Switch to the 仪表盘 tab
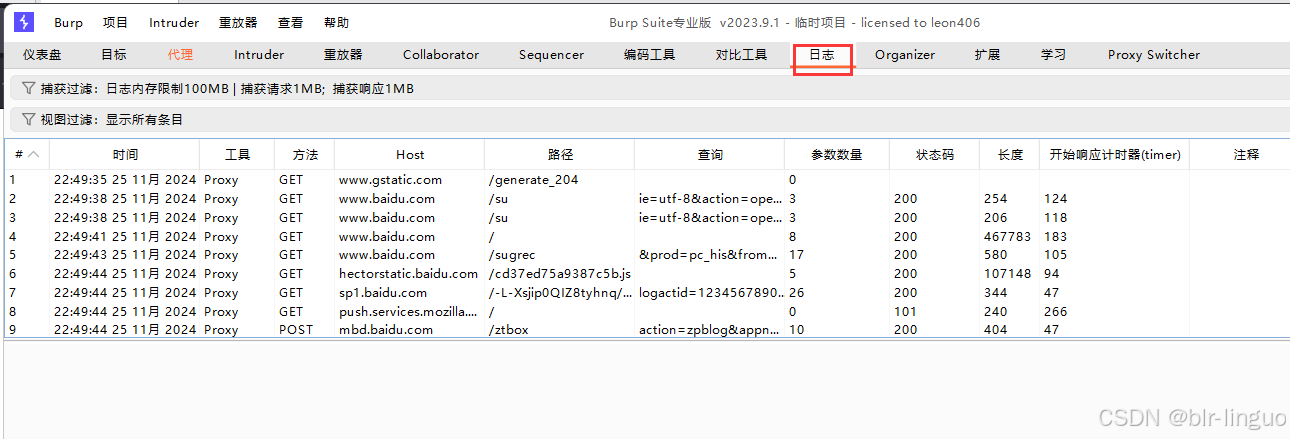Viewport: 1290px width, 439px height. click(42, 55)
